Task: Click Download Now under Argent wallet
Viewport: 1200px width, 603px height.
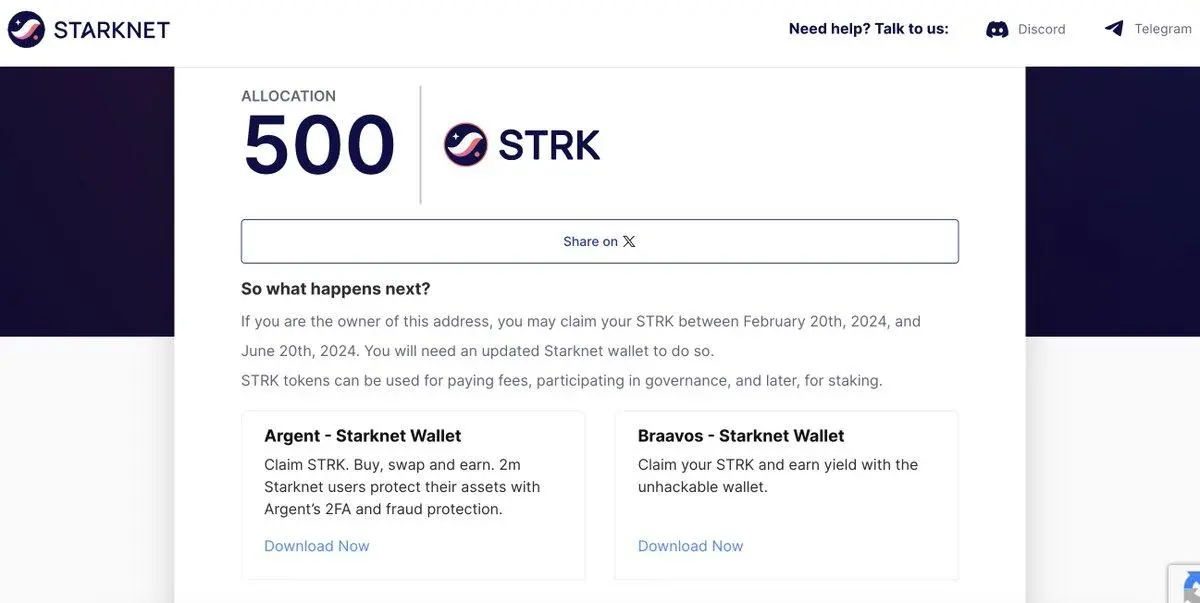Action: (317, 546)
